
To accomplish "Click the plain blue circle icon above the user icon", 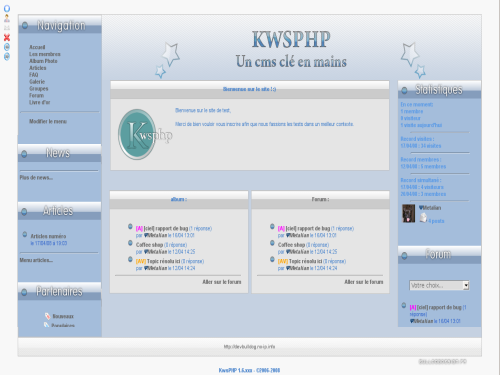I will pos(7,8).
